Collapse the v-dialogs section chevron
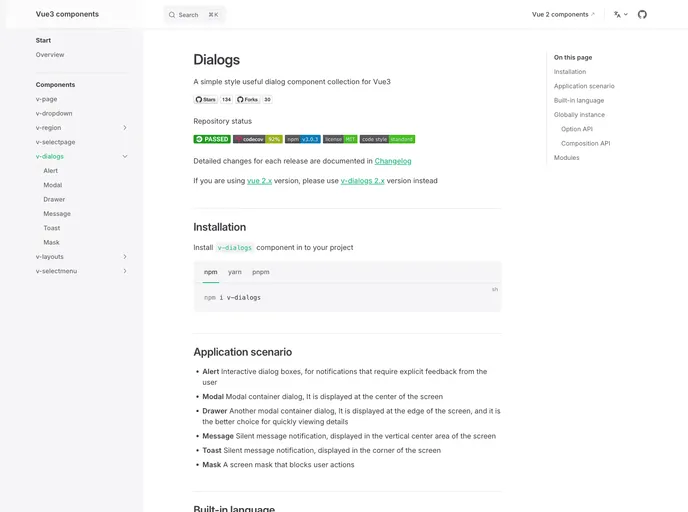This screenshot has width=688, height=512. tap(125, 156)
